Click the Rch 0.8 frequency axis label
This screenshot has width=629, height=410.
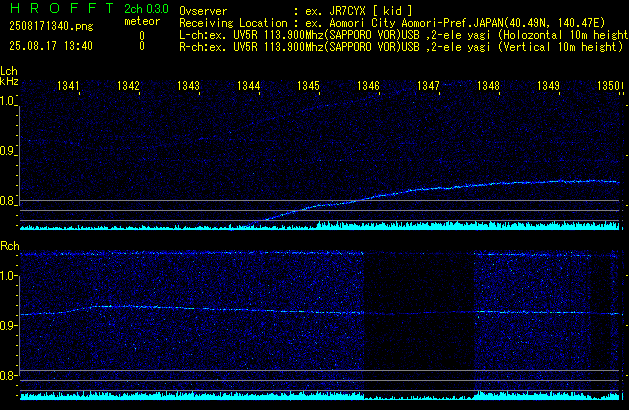[x=7, y=375]
